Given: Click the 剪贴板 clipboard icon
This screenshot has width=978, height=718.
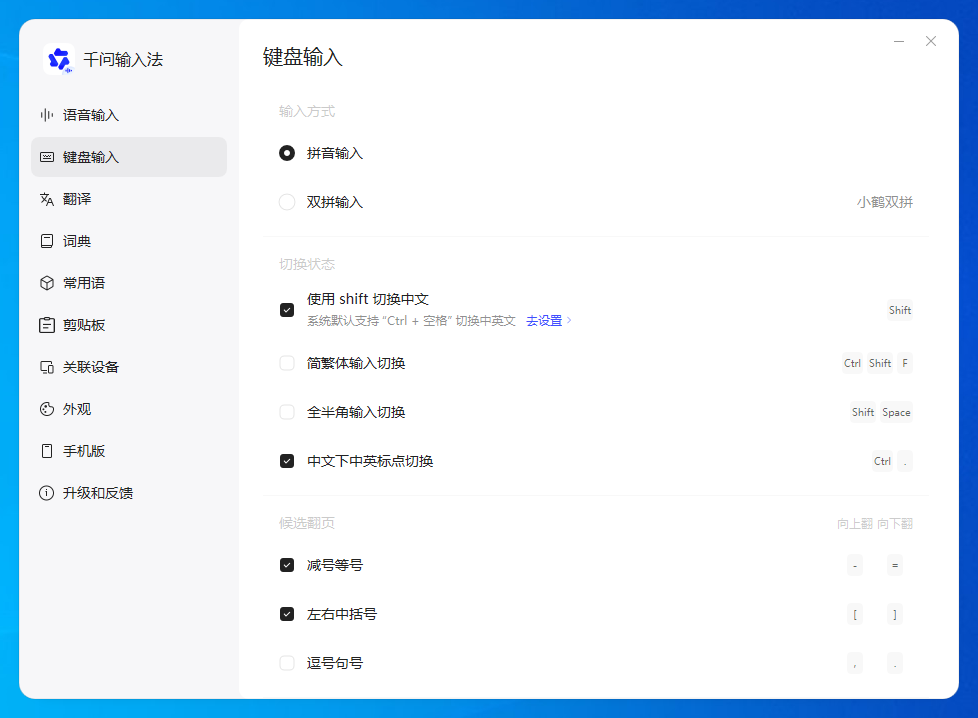Looking at the screenshot, I should tap(47, 325).
